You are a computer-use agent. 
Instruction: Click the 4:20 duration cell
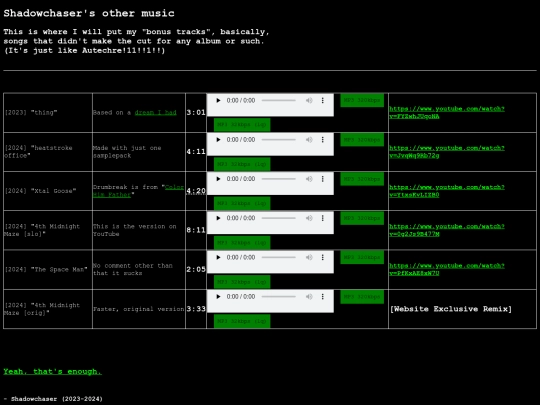tap(196, 191)
